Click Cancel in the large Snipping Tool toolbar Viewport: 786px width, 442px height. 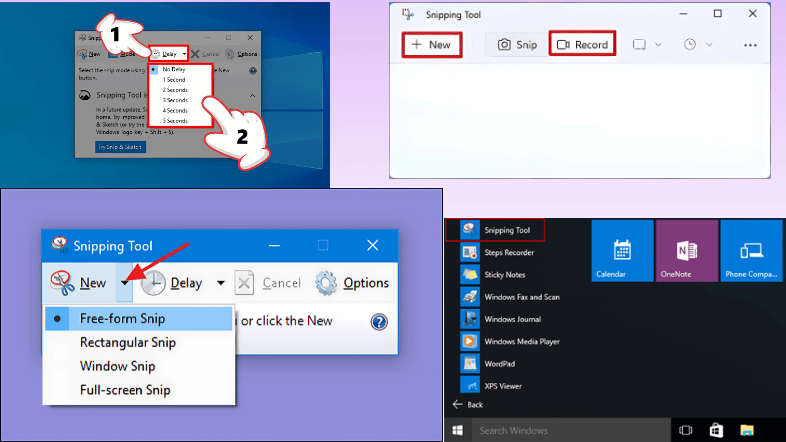click(269, 283)
